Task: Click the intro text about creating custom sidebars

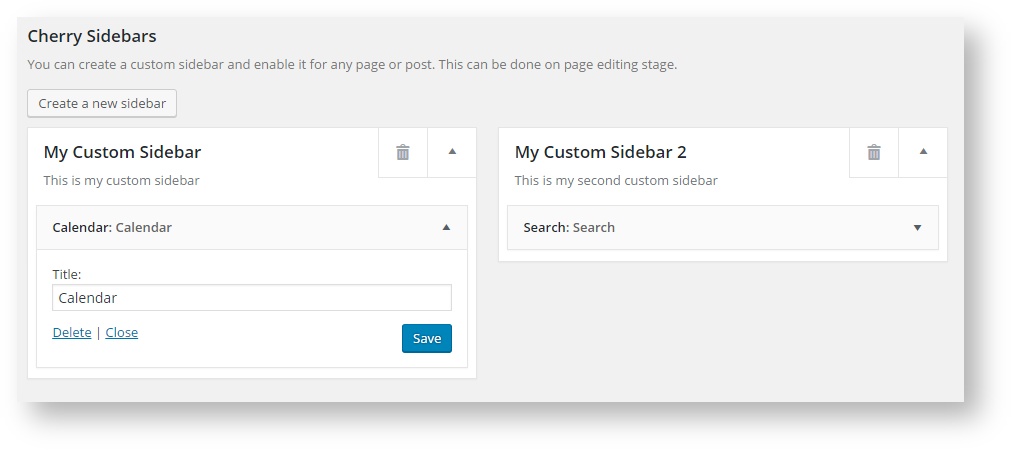Action: point(352,65)
